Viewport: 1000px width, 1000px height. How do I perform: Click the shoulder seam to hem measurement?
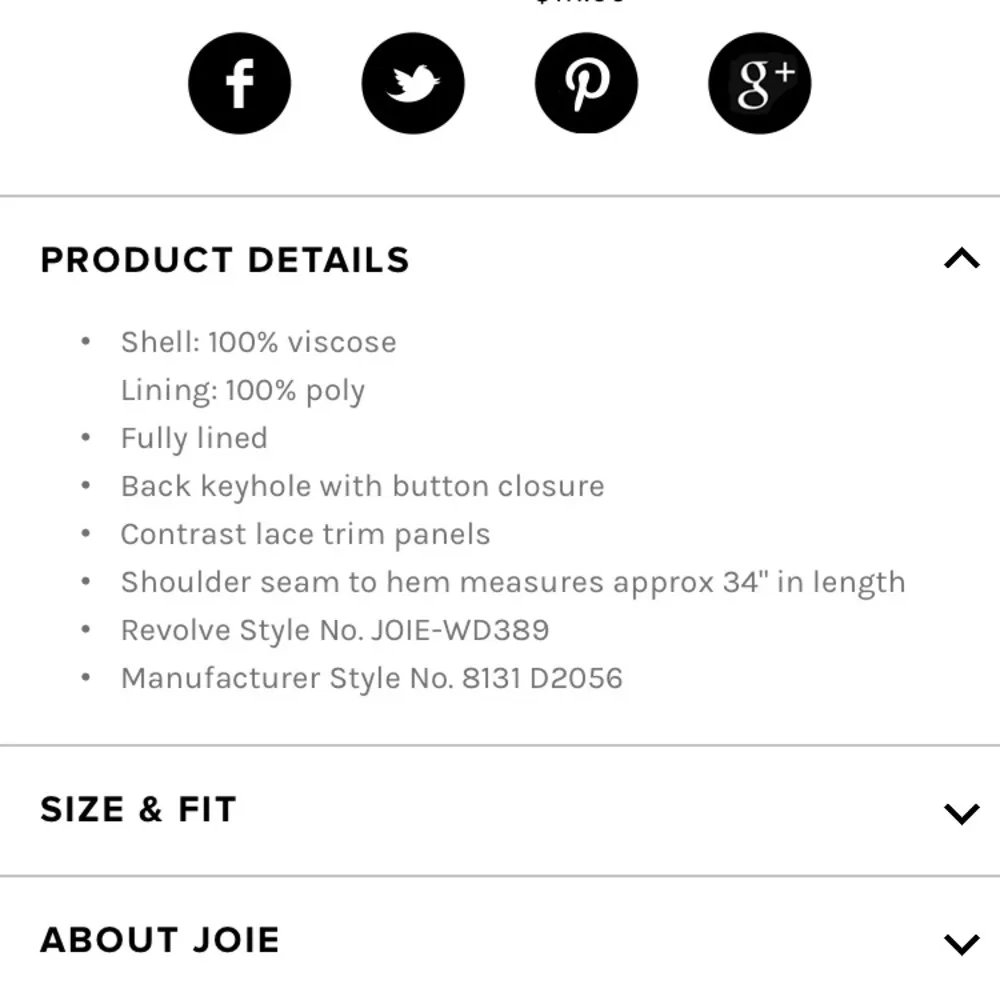click(512, 582)
